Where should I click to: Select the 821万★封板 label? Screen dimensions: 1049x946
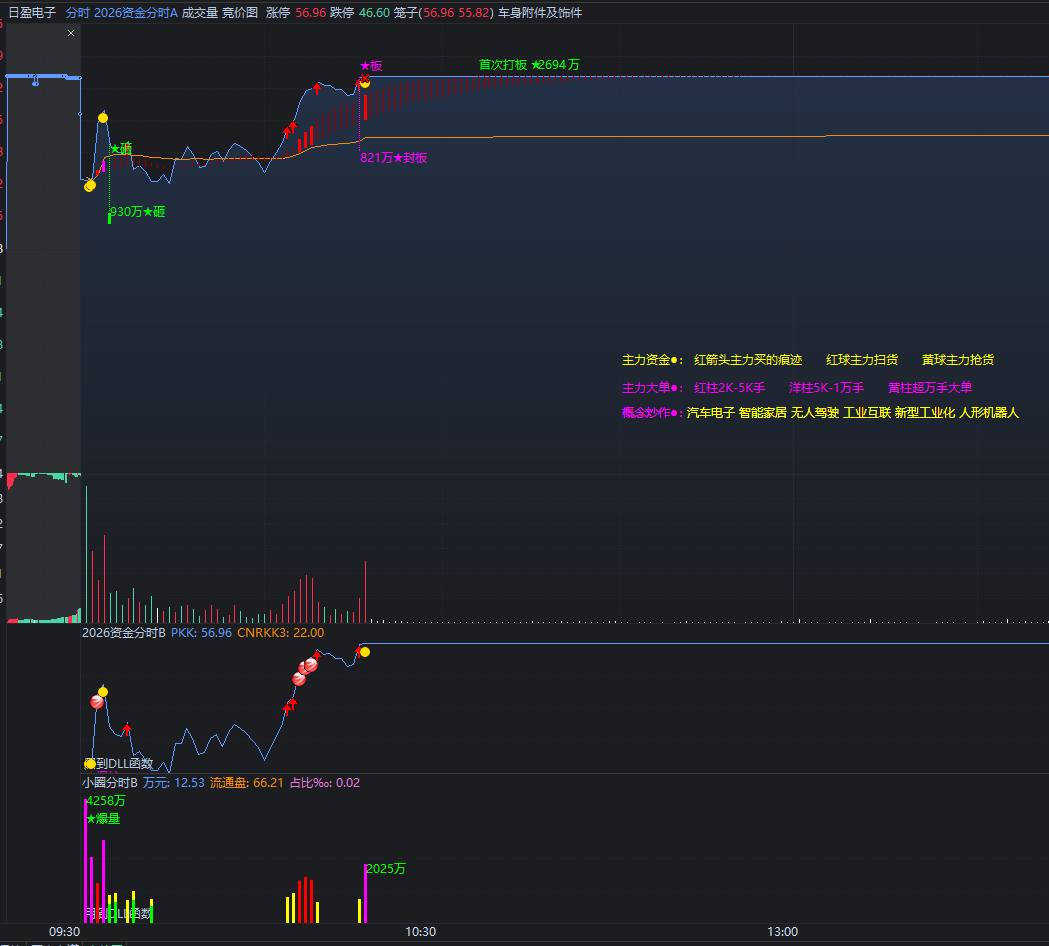(x=393, y=158)
